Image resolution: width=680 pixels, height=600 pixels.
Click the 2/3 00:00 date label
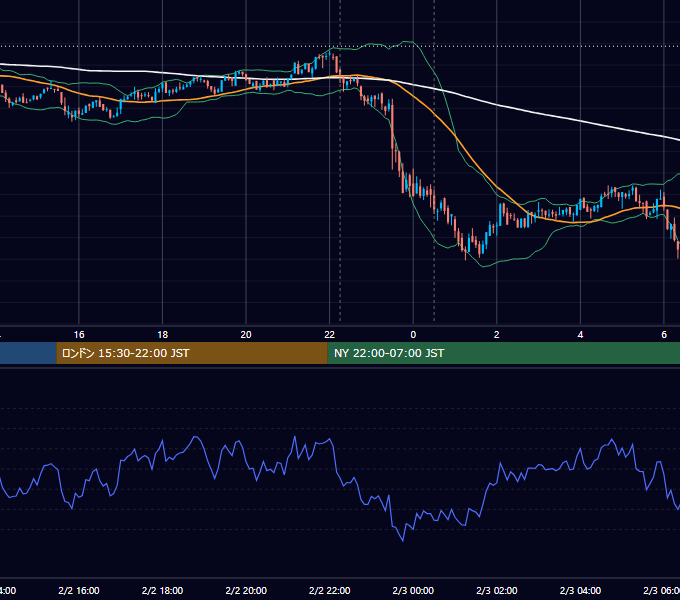click(x=413, y=590)
